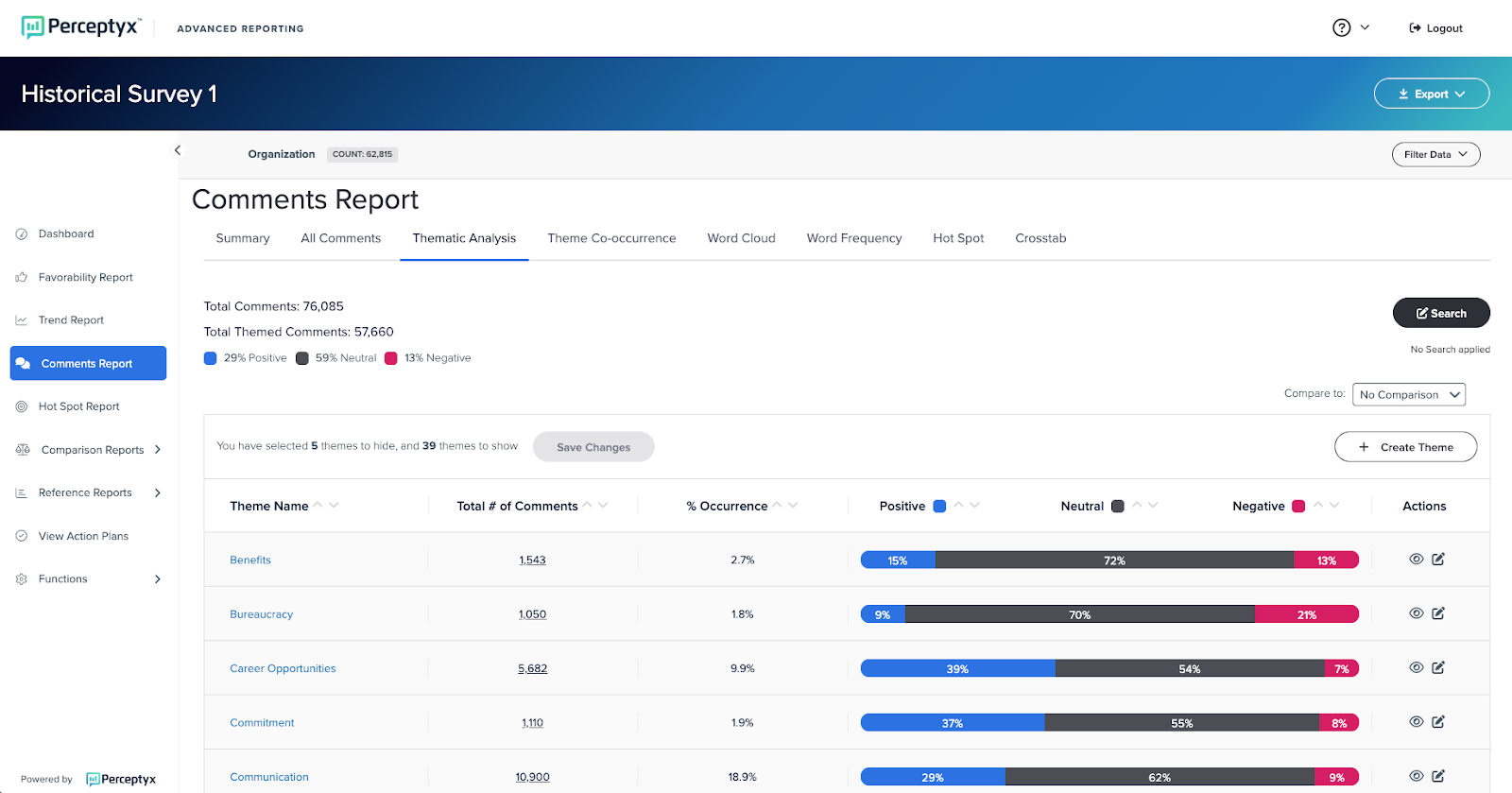Click the View Action Plans check icon
Image resolution: width=1512 pixels, height=793 pixels.
click(21, 536)
